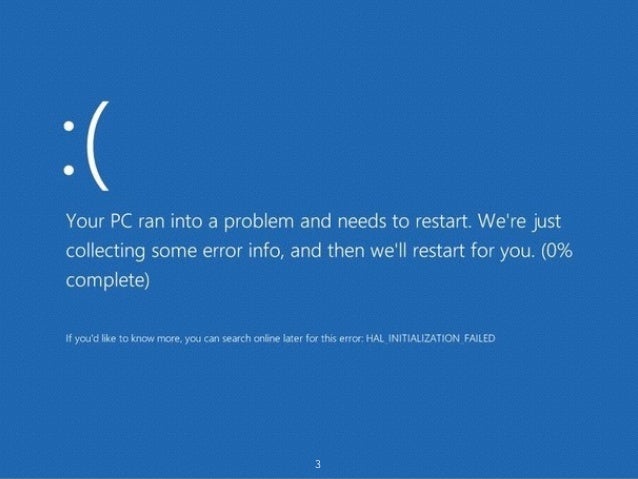The image size is (638, 479).
Task: Click the word 'FAILED' in the error code
Action: 479,338
